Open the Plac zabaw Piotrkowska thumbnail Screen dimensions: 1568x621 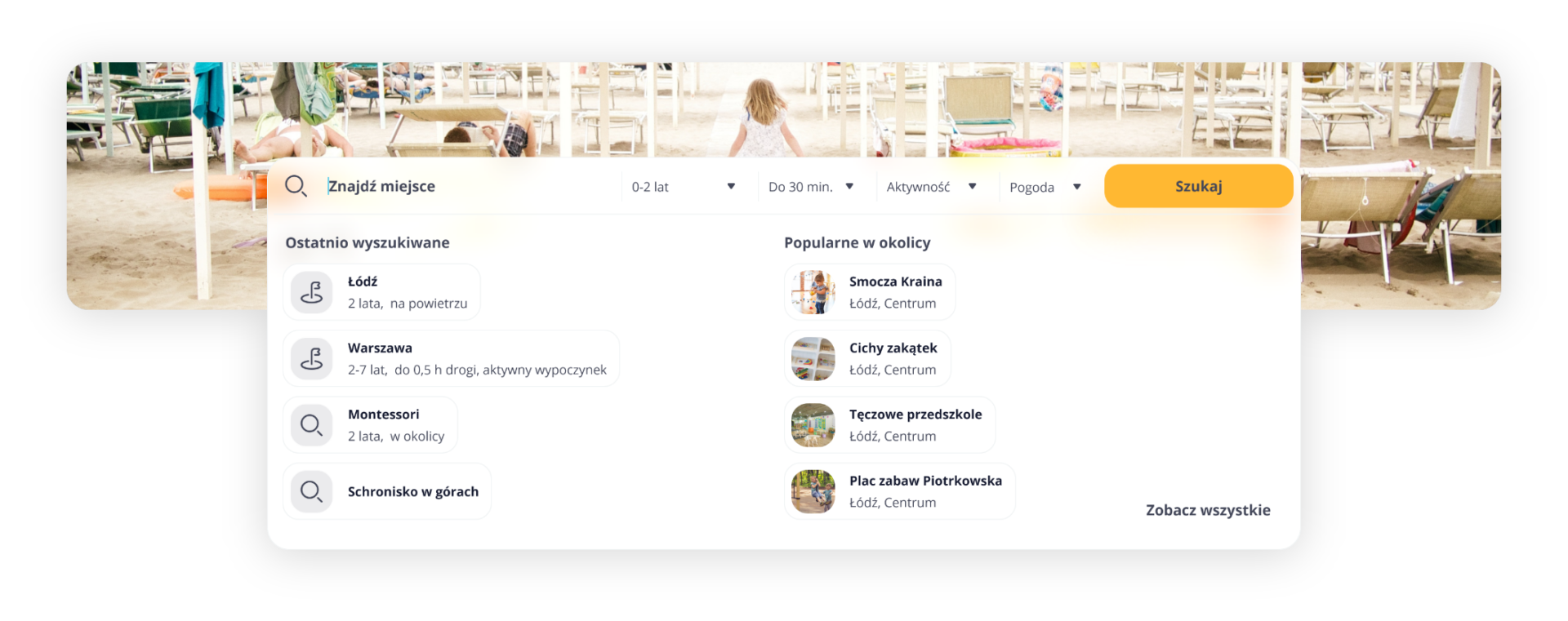click(x=813, y=491)
